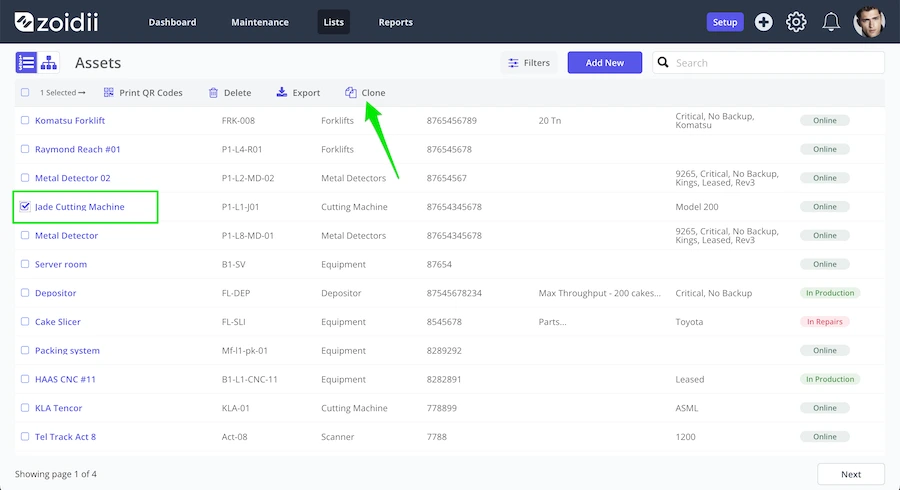This screenshot has height=490, width=900.
Task: Open the Maintenance menu
Action: pyautogui.click(x=260, y=22)
